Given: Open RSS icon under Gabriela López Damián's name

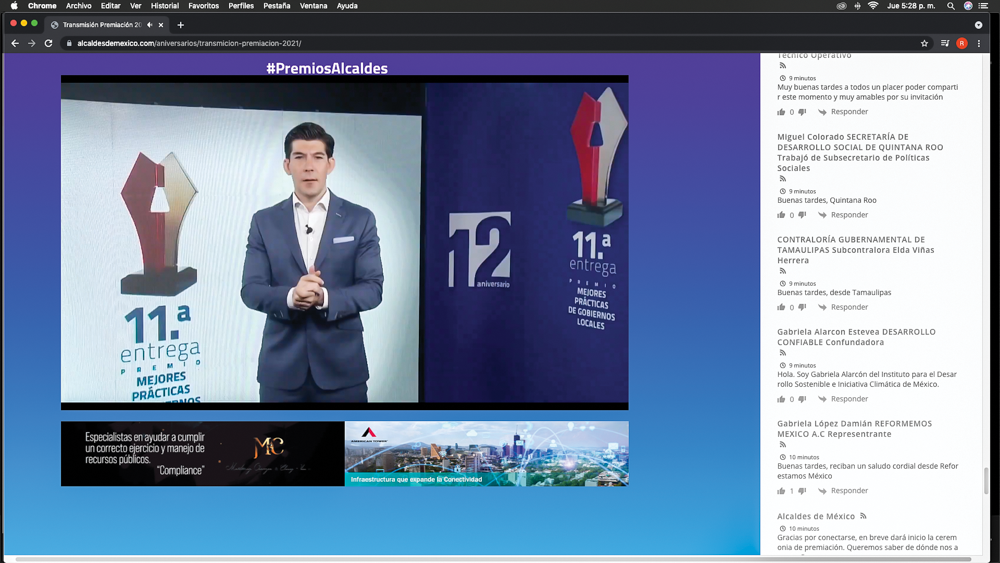Looking at the screenshot, I should tap(783, 444).
